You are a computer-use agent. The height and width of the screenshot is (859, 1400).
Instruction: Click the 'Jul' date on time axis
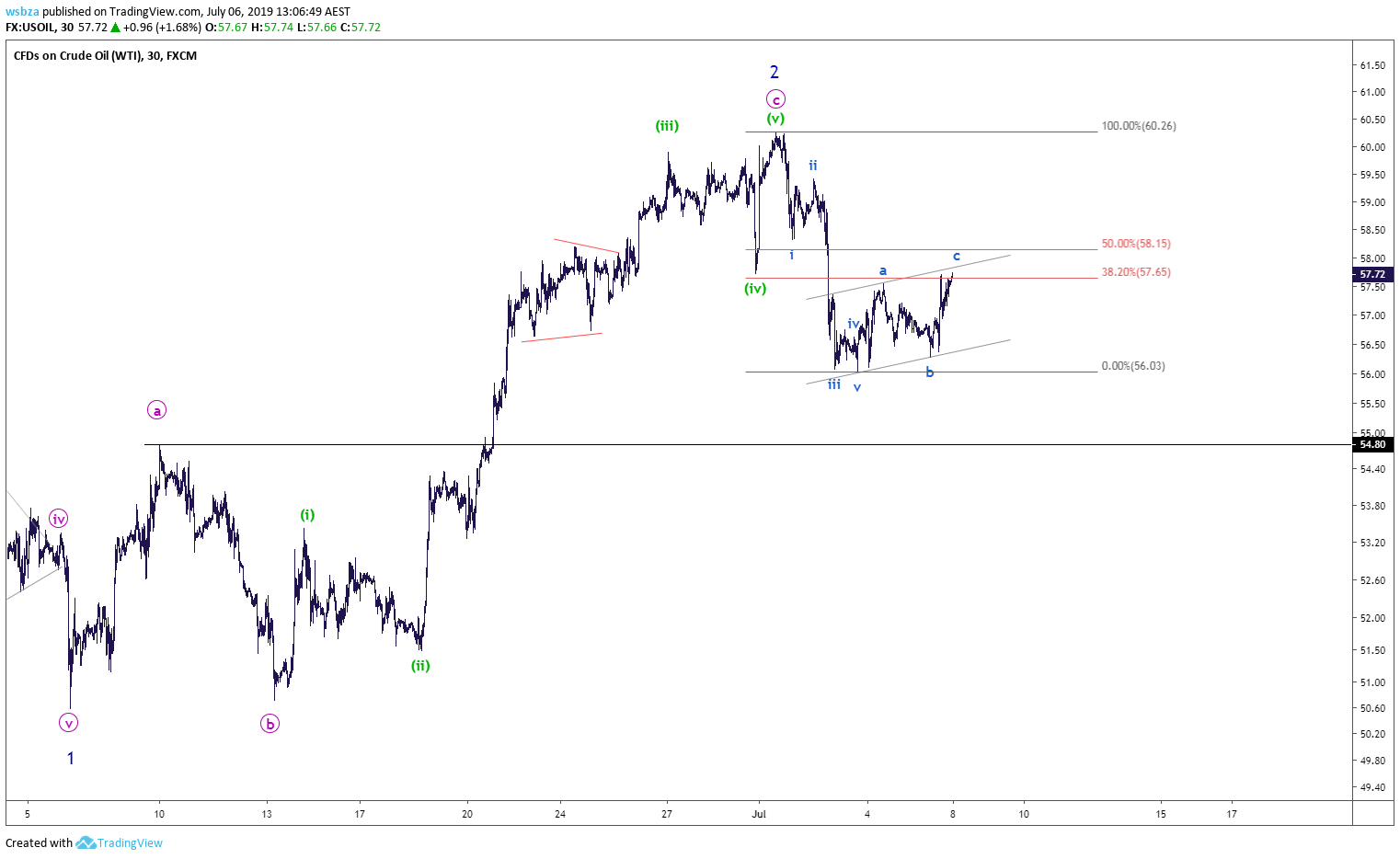pyautogui.click(x=760, y=813)
